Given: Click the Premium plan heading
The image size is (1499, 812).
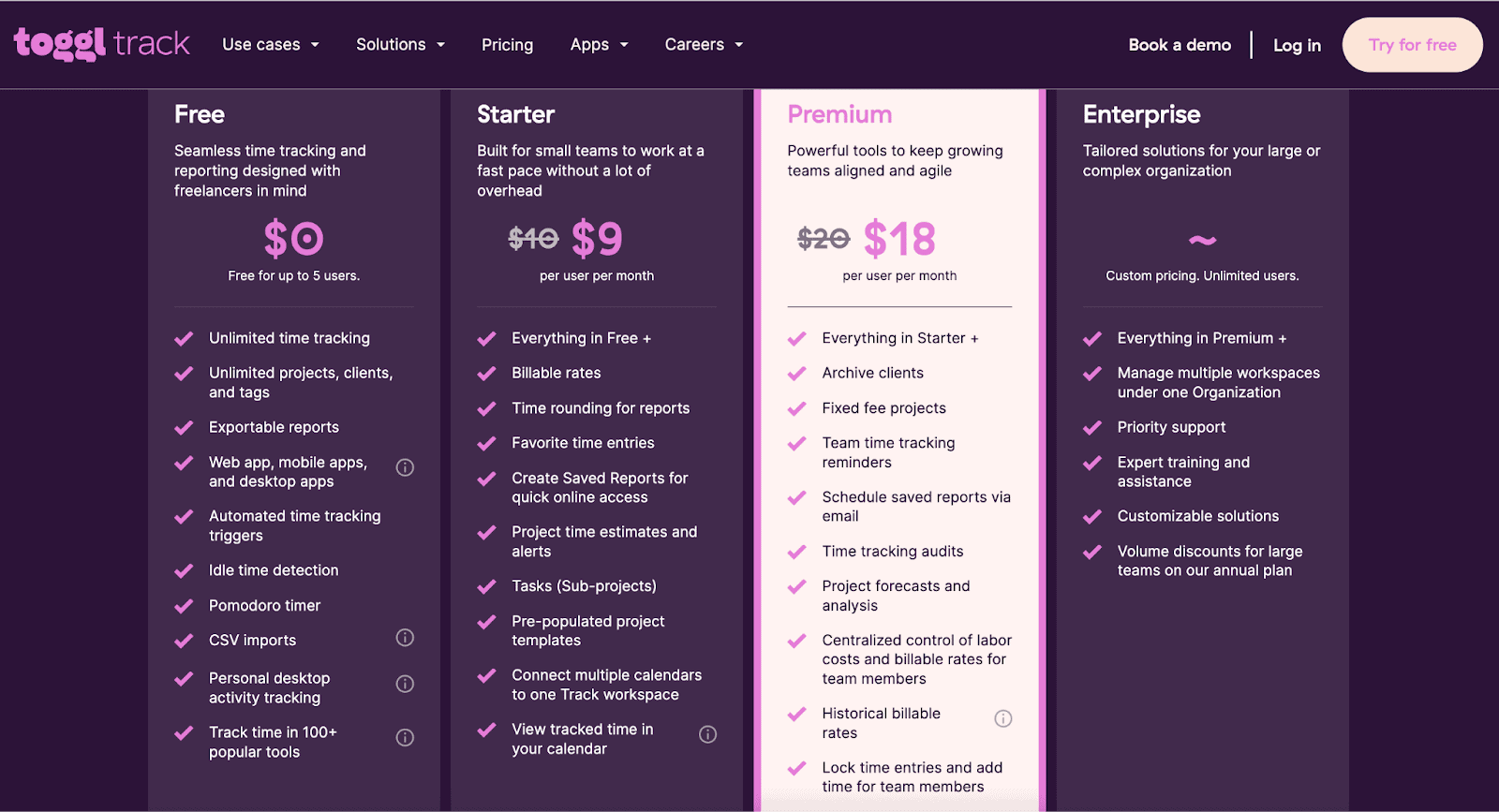Looking at the screenshot, I should click(839, 114).
